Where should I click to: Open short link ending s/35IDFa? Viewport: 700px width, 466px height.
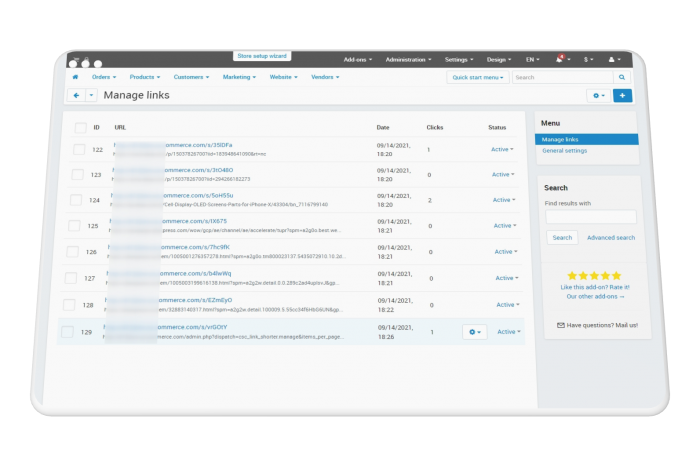point(173,145)
